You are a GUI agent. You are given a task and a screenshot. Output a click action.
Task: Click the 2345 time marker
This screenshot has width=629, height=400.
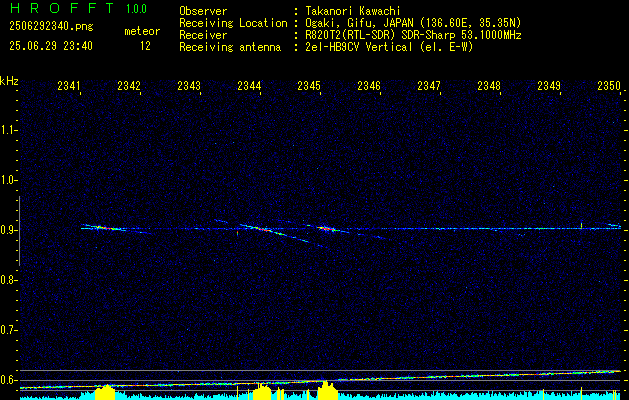309,85
